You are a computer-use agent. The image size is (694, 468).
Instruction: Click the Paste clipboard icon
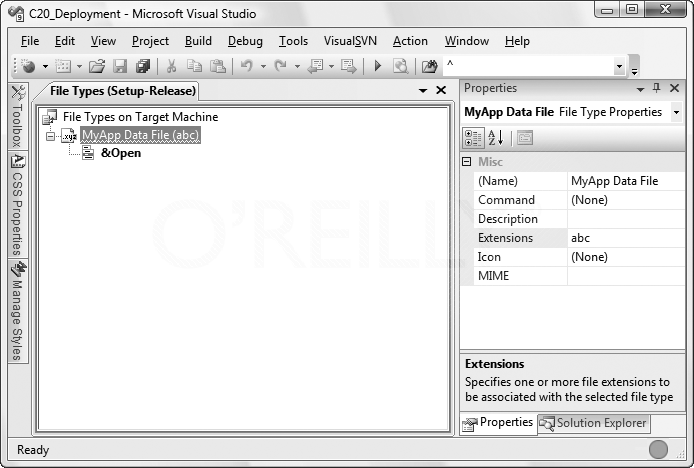coord(217,66)
